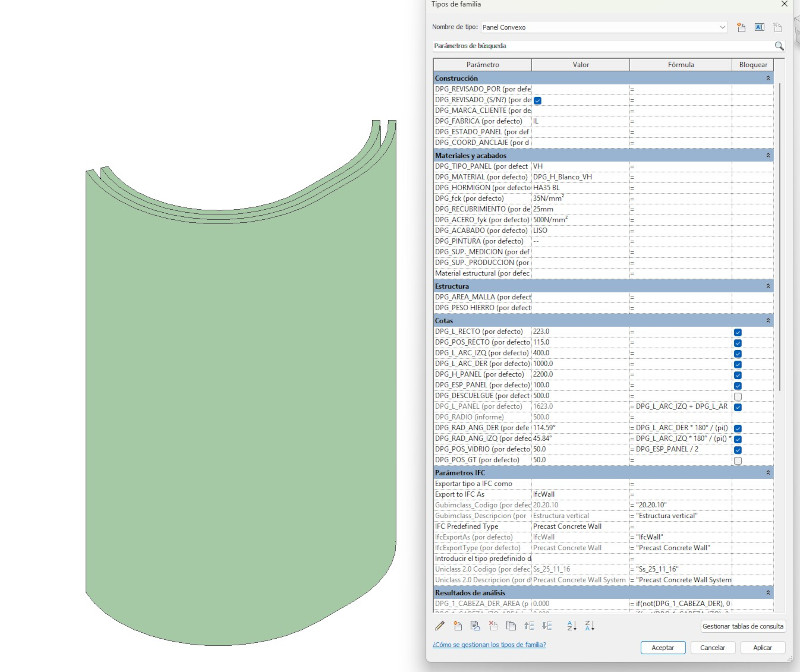Viewport: 800px width, 672px height.
Task: Click the Rename family type icon
Action: 760,28
